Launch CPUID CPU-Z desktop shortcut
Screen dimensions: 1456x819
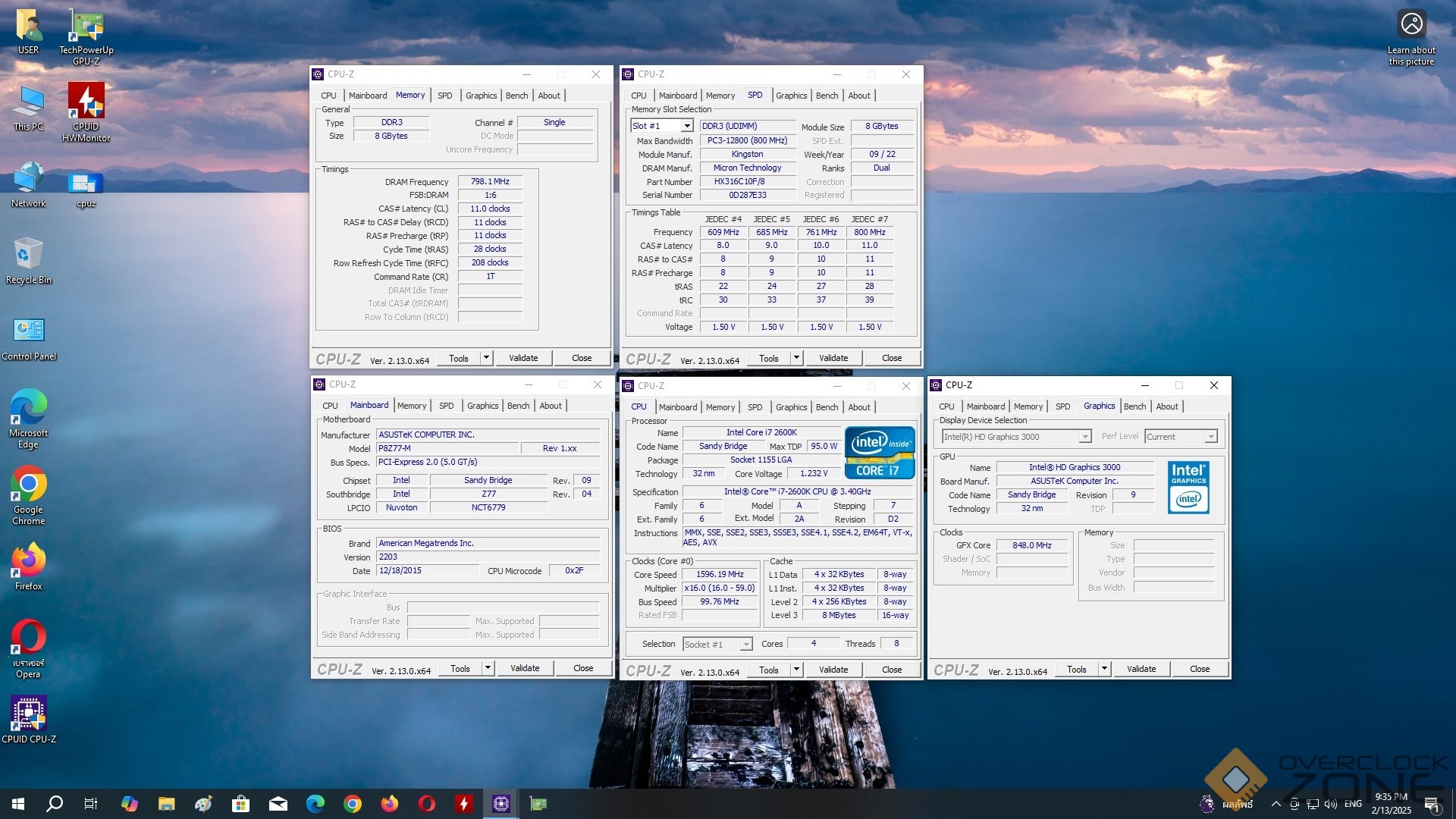point(29,720)
